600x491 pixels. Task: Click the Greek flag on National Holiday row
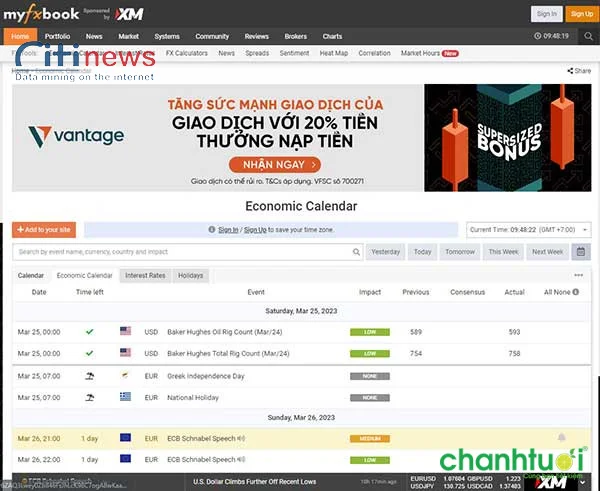click(x=125, y=397)
